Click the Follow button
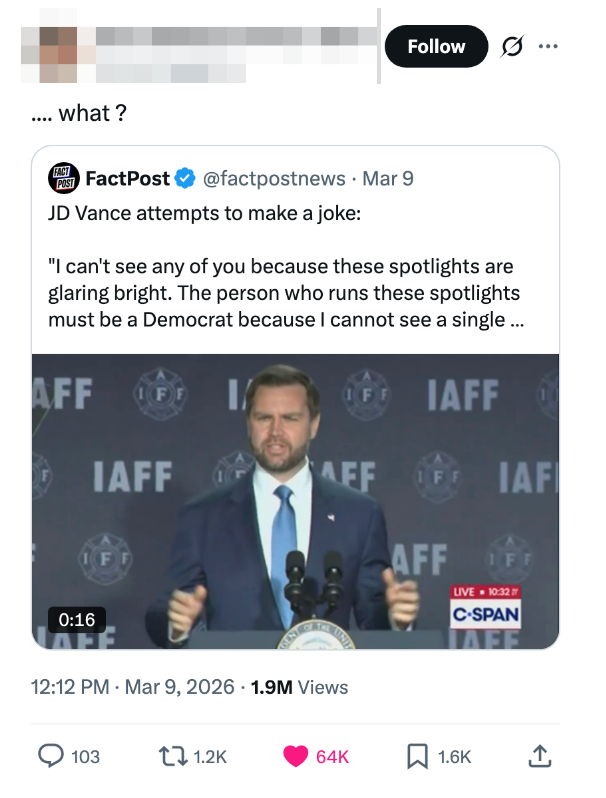606x798 pixels. [x=436, y=47]
